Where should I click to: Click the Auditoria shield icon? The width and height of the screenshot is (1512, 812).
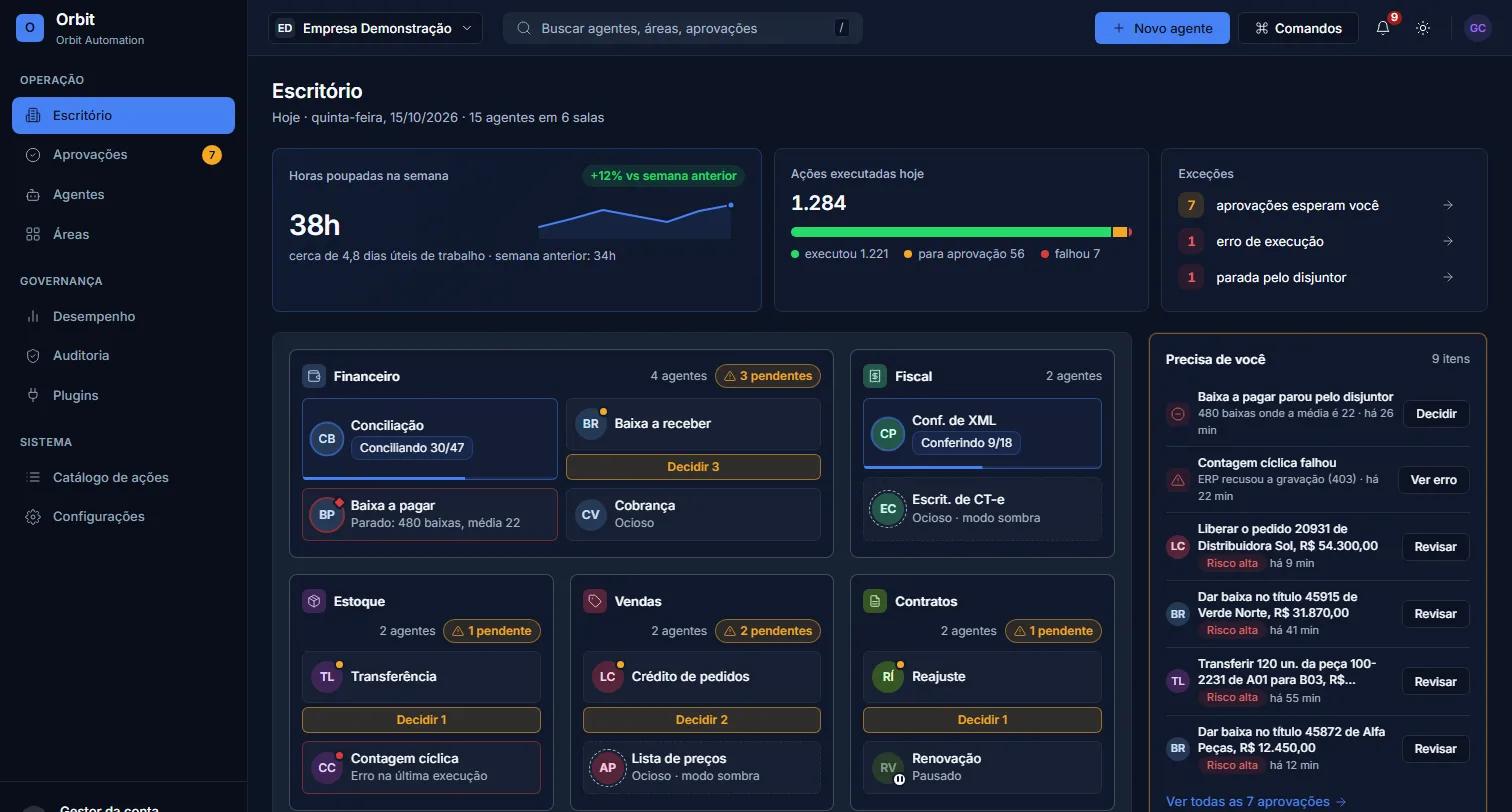pyautogui.click(x=33, y=355)
